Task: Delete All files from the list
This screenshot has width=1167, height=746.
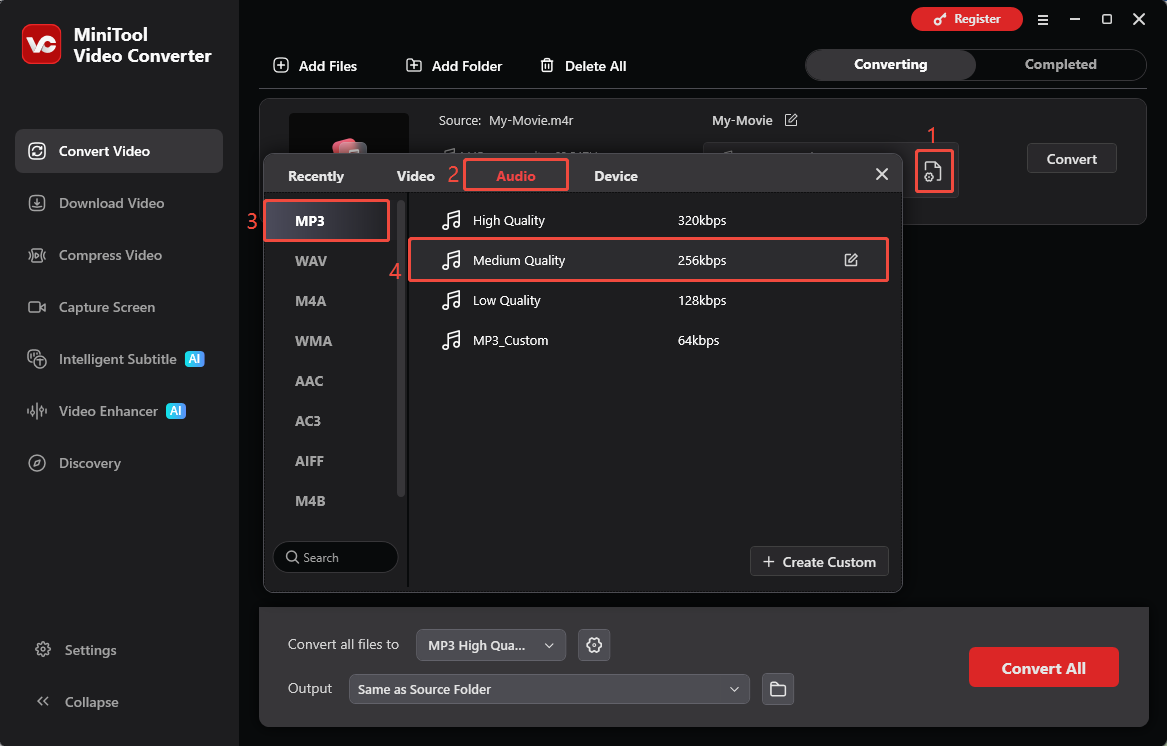Action: 584,66
